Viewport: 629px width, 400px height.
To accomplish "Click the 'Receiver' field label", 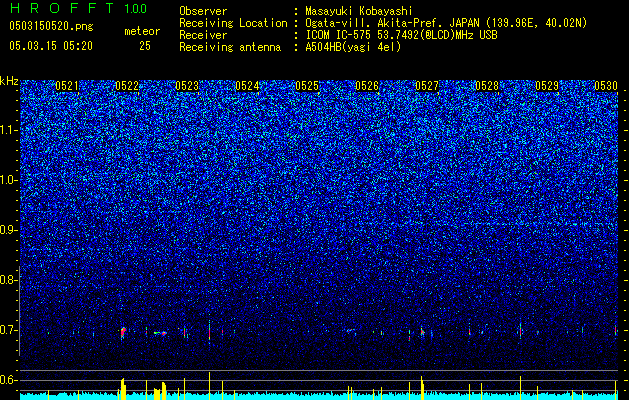I will [x=203, y=35].
